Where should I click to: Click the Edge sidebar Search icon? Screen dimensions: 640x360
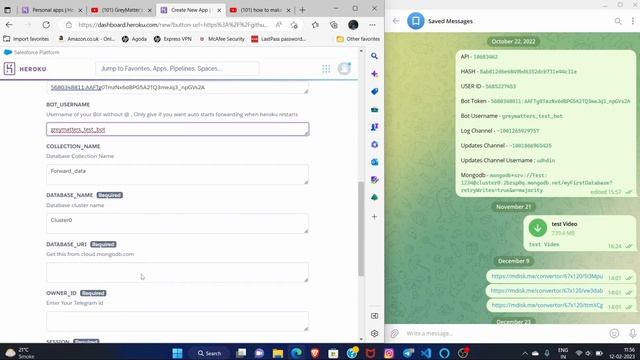pyautogui.click(x=374, y=56)
